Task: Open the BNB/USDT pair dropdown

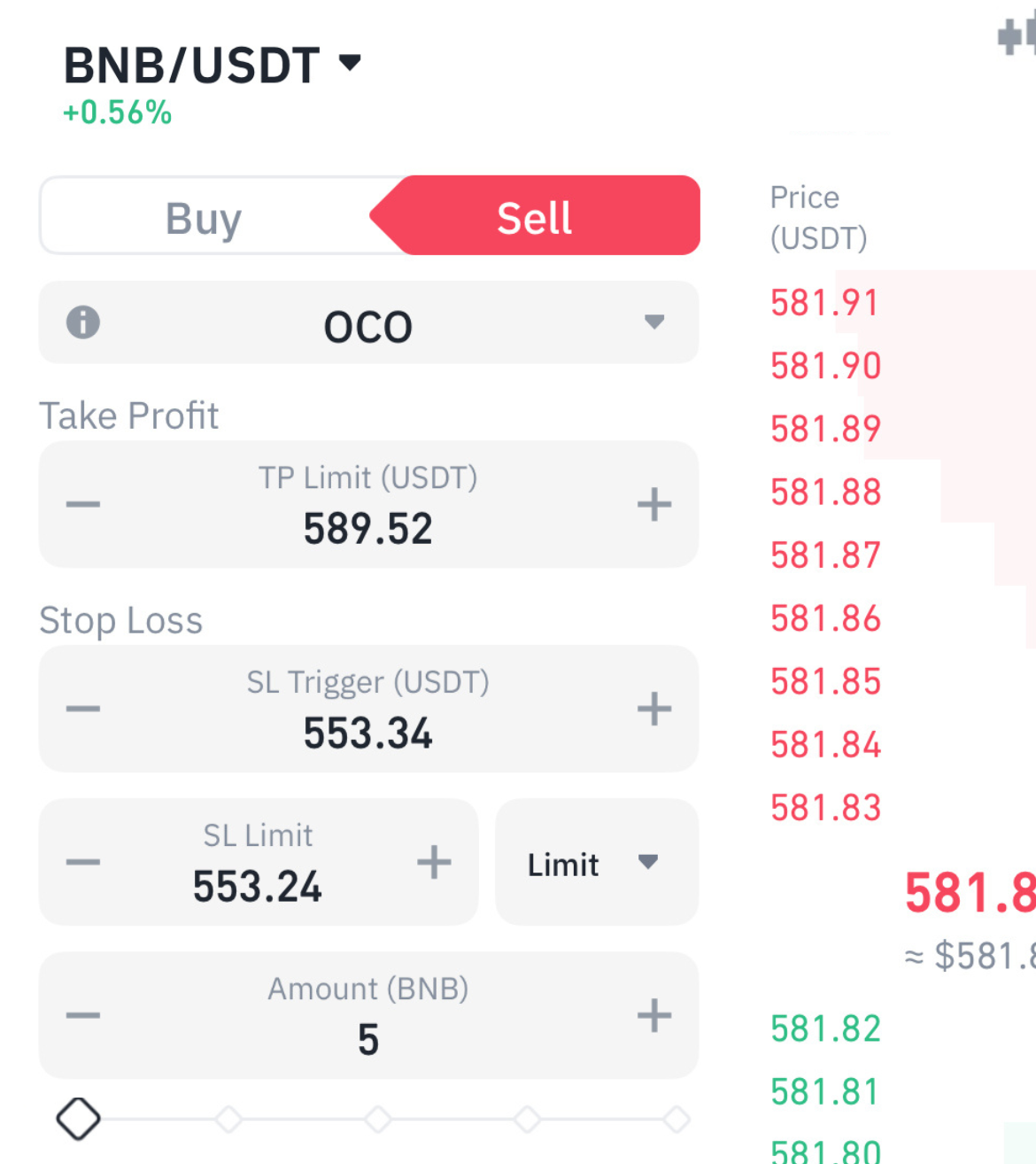Action: (350, 63)
